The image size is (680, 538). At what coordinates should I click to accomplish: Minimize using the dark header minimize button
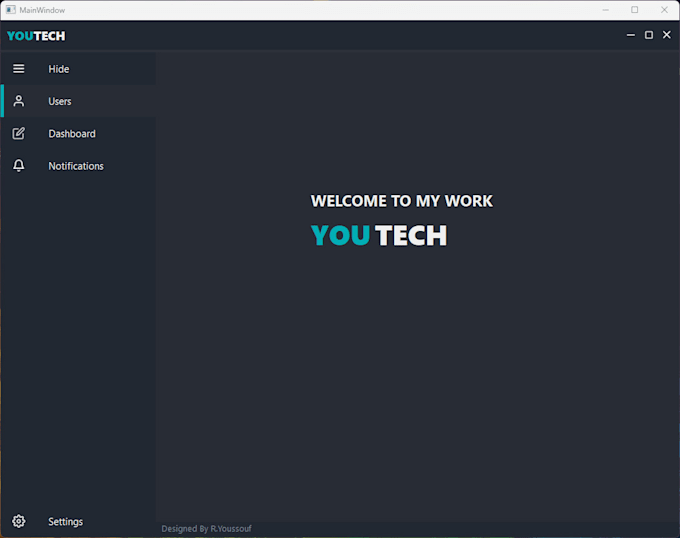point(631,35)
